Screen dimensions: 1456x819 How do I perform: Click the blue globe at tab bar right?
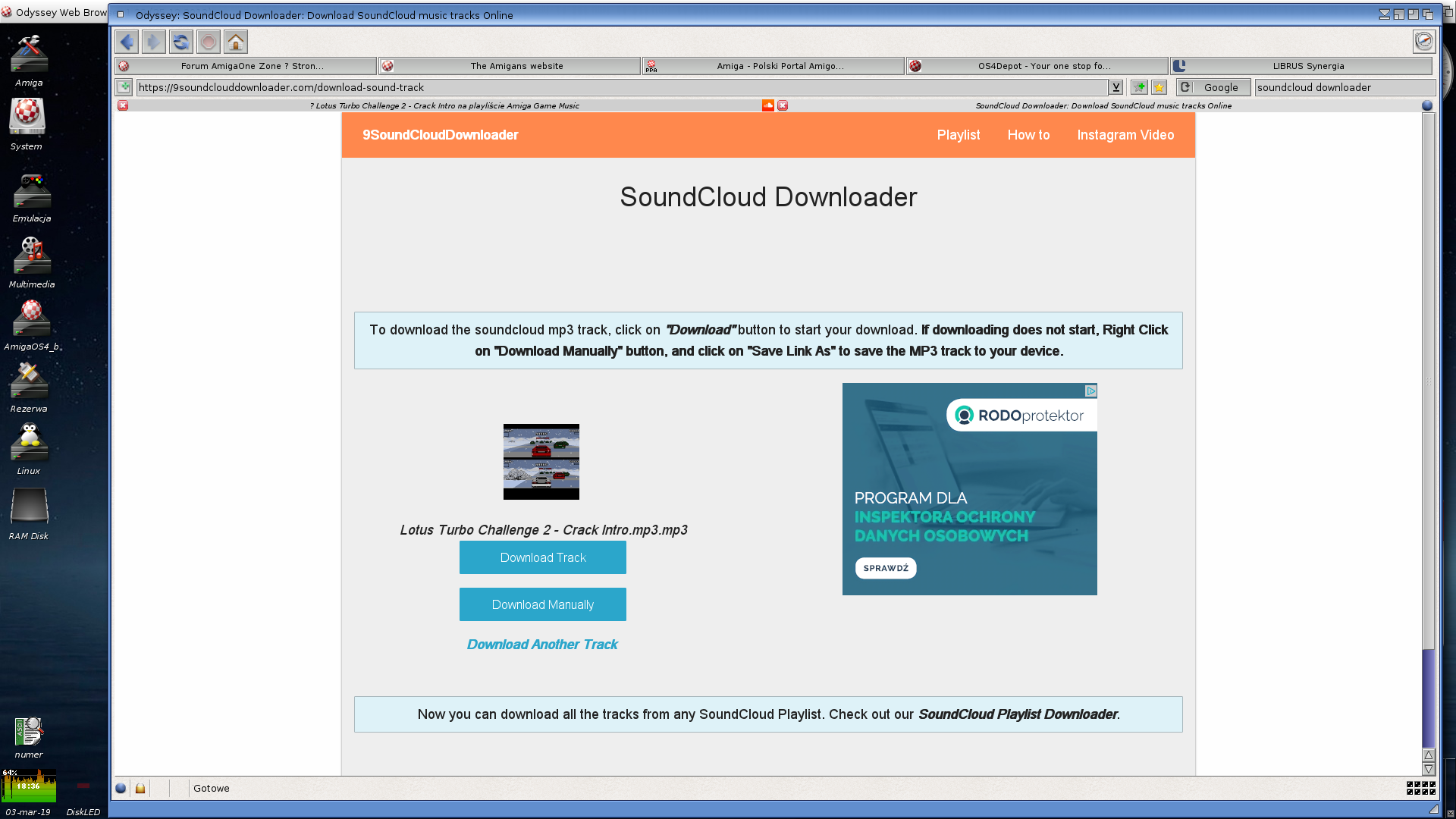[1427, 105]
